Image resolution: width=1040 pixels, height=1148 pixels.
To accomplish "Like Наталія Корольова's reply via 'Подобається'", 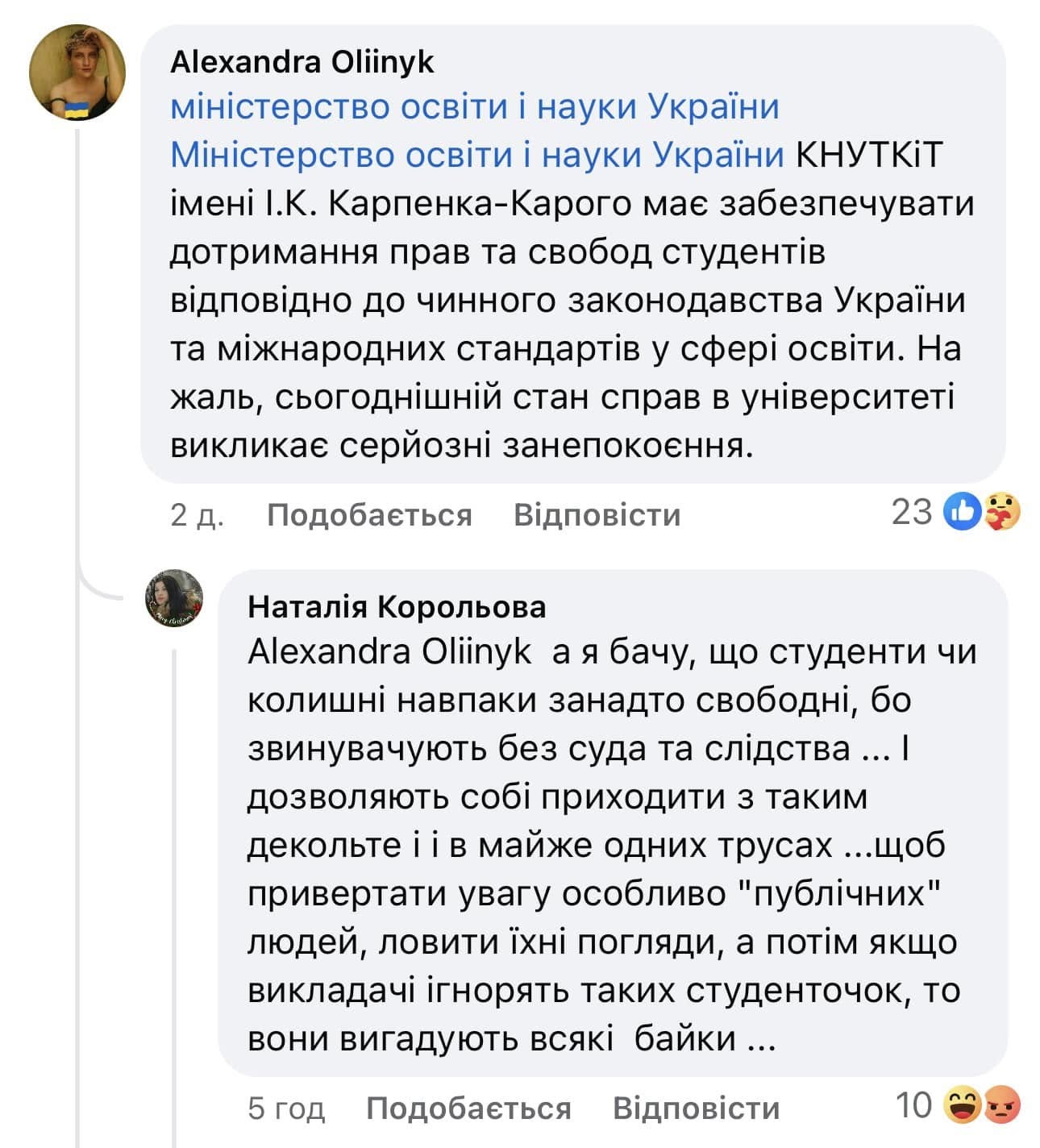I will tap(468, 1108).
